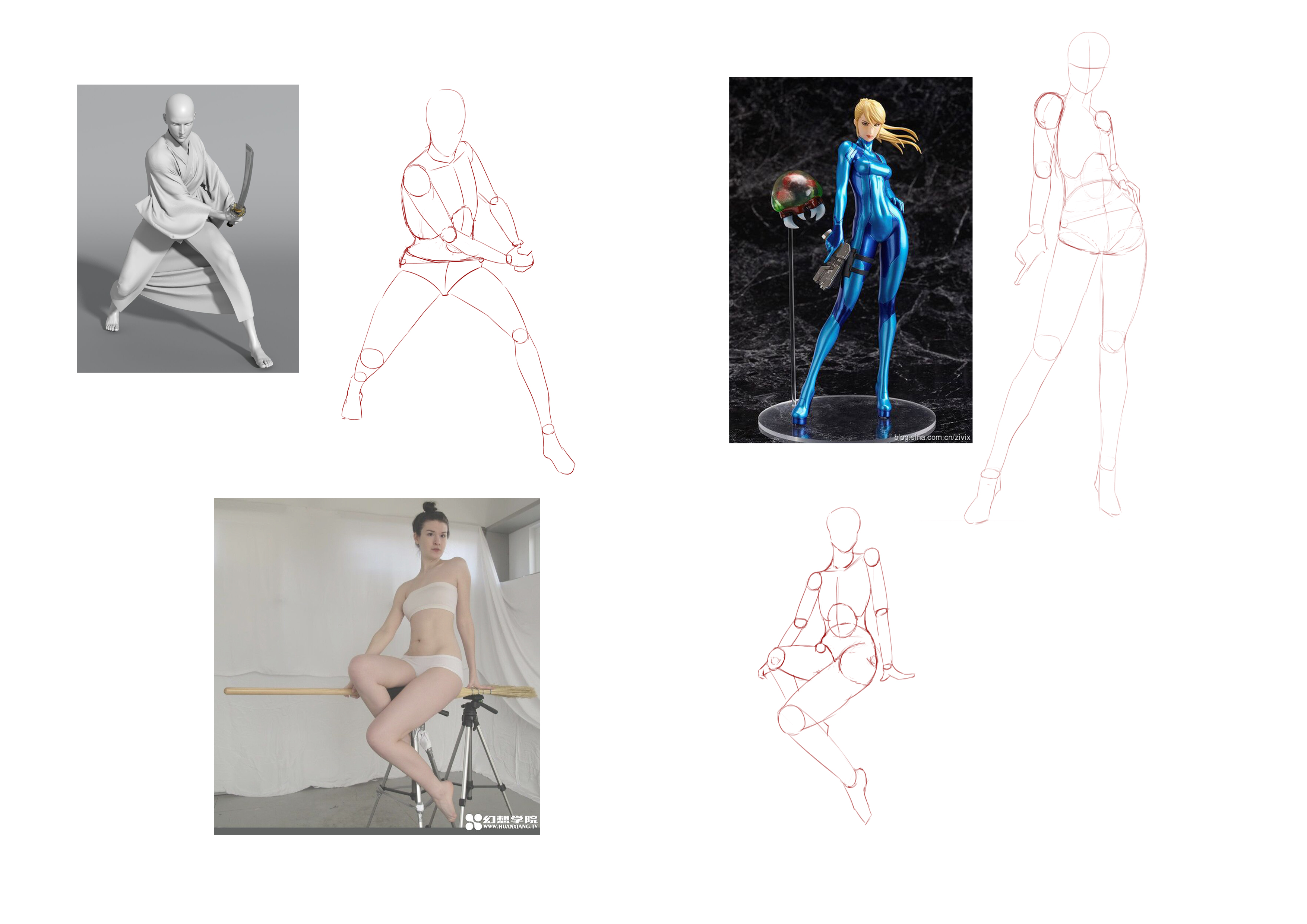The width and height of the screenshot is (1307, 924).
Task: Click the WWW.HUANXIANG.TV watermark text
Action: pyautogui.click(x=510, y=826)
